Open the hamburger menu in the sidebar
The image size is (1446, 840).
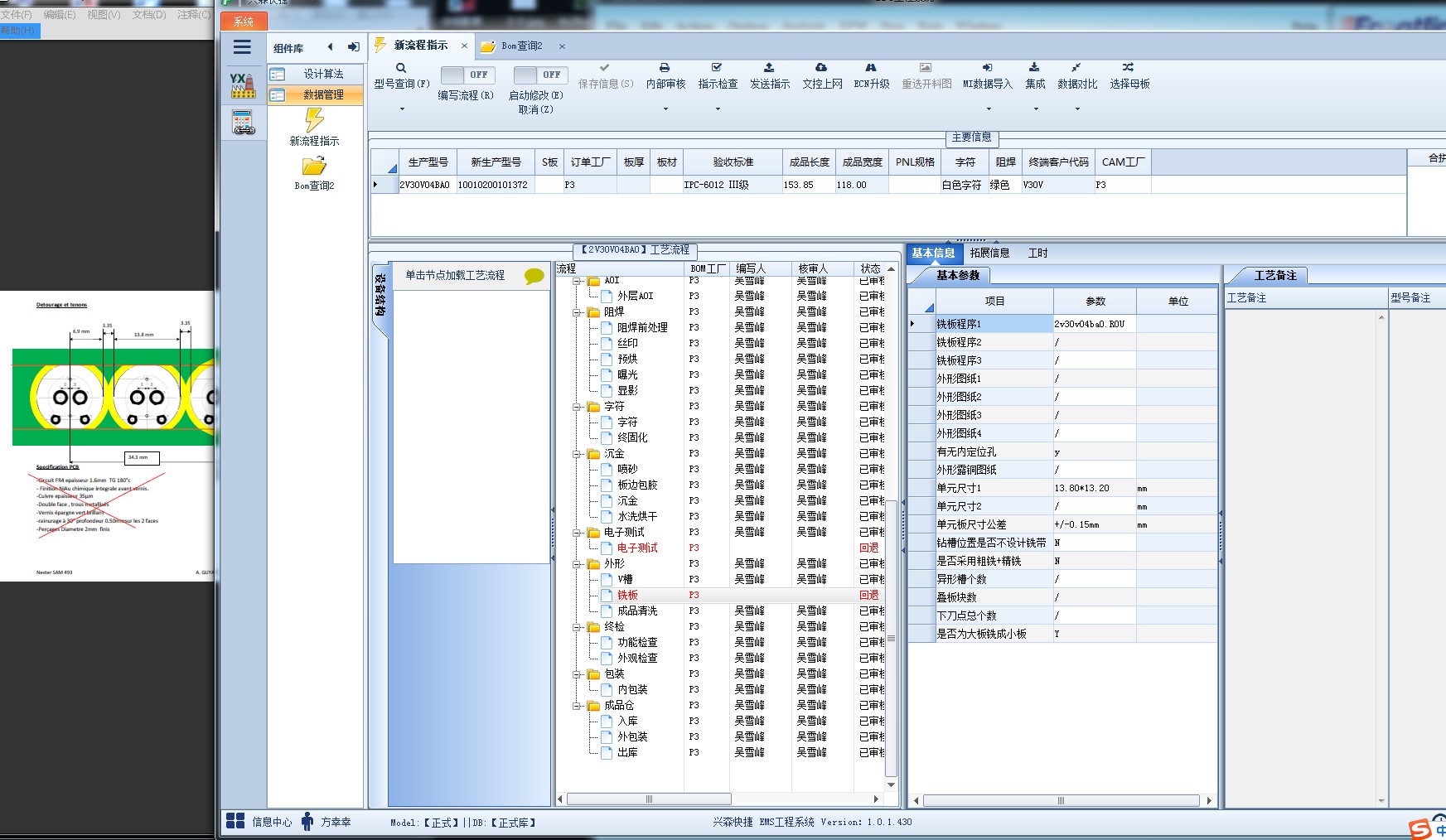coord(242,47)
